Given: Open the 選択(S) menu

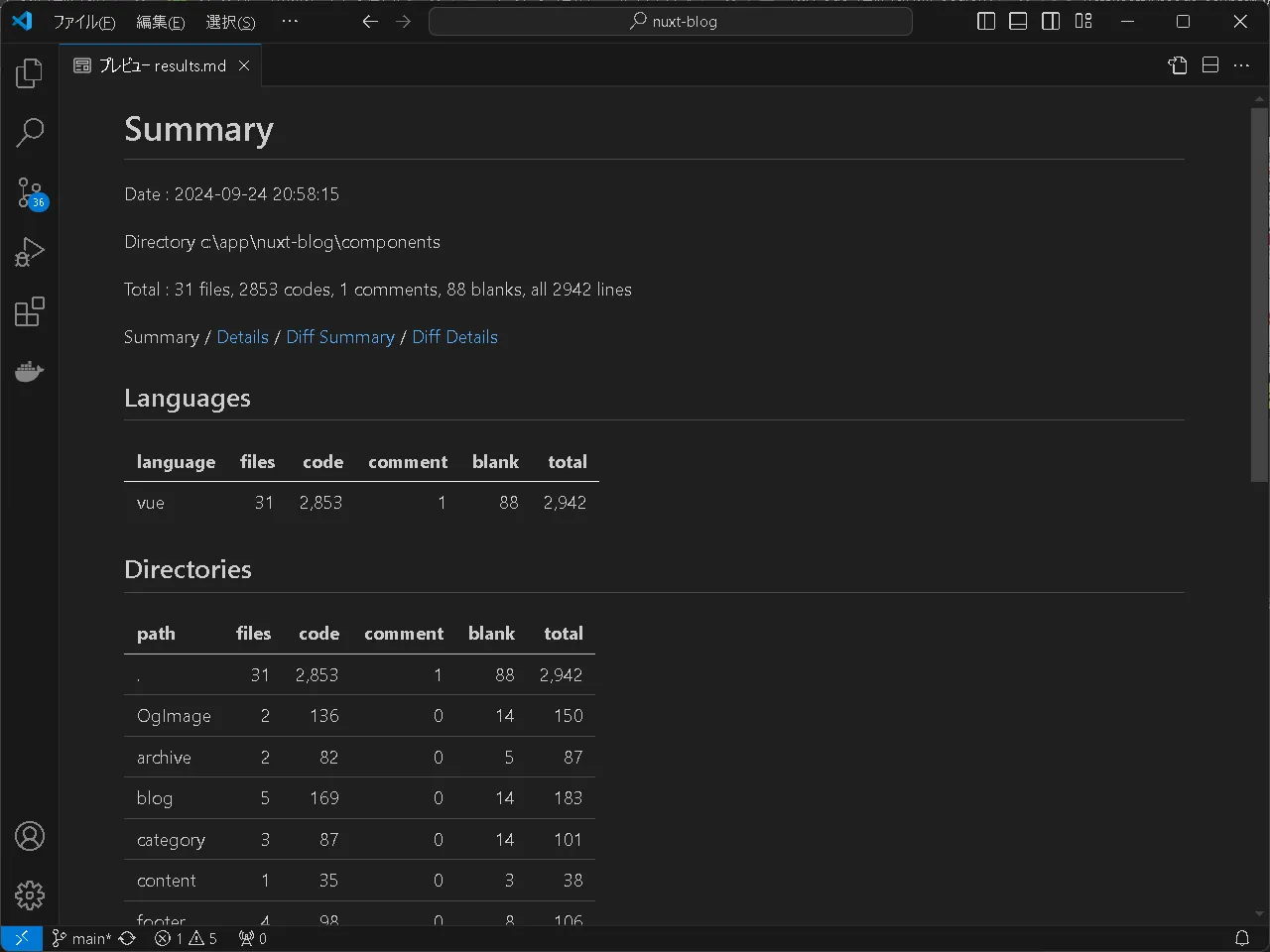Looking at the screenshot, I should (230, 22).
